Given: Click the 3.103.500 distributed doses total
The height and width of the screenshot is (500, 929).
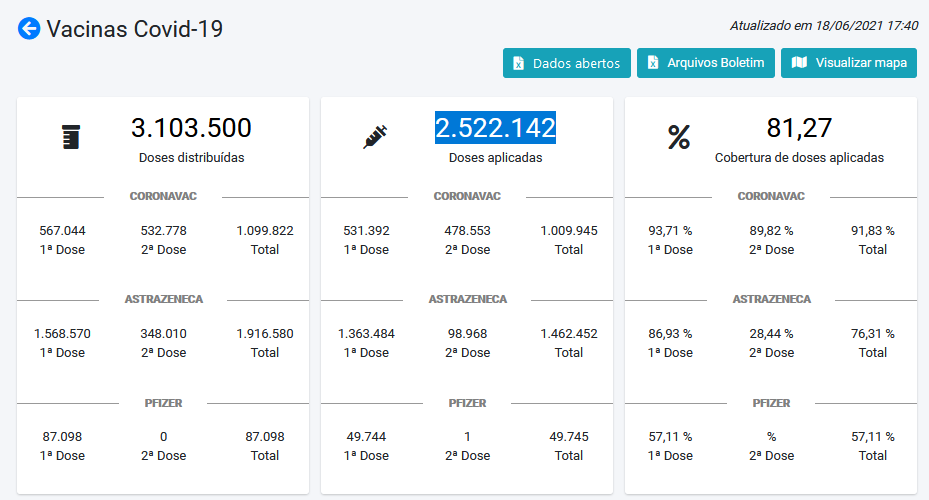Looking at the screenshot, I should (x=191, y=128).
